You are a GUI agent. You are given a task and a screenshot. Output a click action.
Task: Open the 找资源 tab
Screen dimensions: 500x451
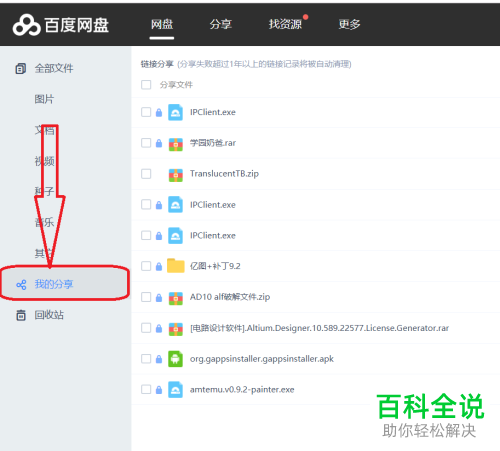click(x=285, y=24)
